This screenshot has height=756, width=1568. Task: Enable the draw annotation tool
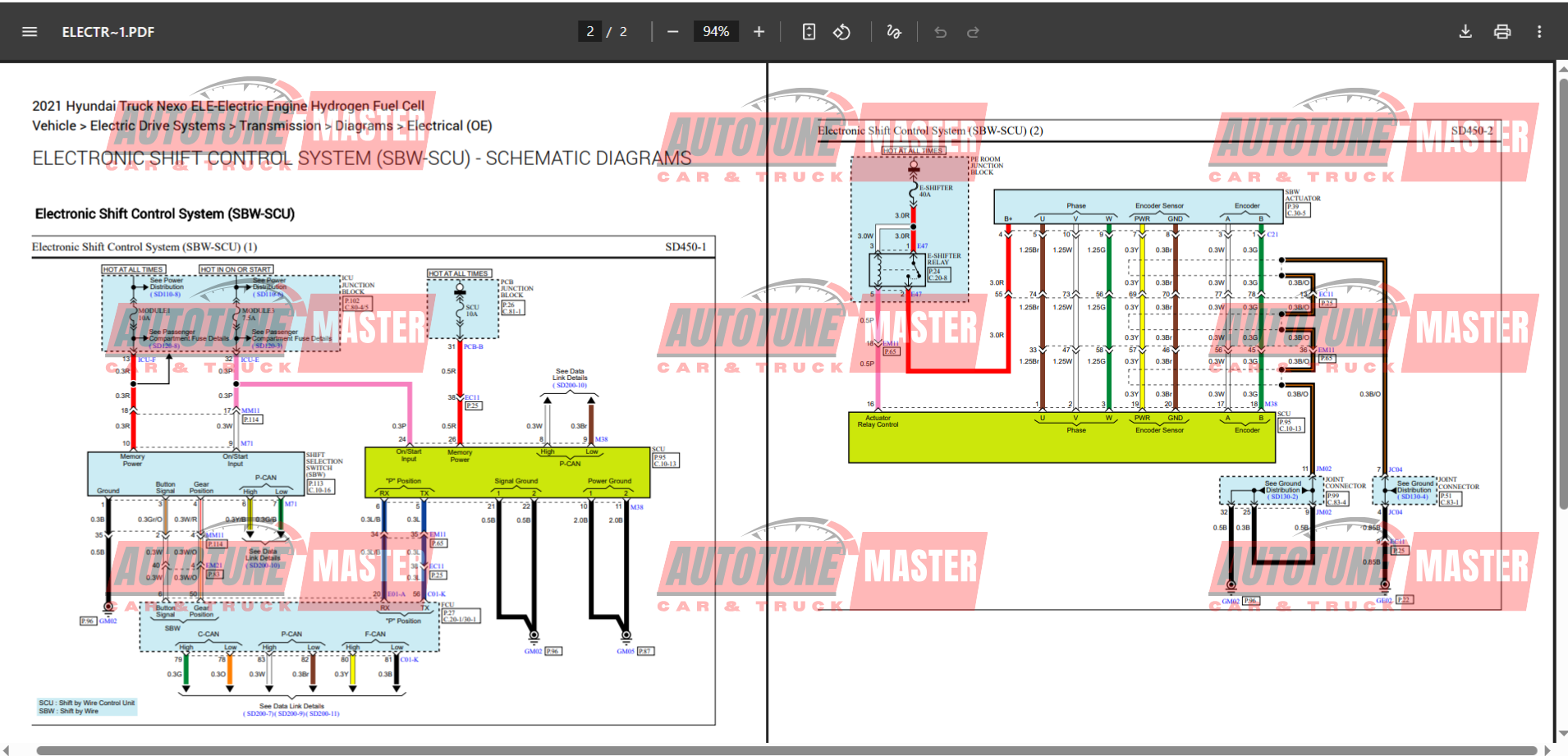(x=894, y=32)
